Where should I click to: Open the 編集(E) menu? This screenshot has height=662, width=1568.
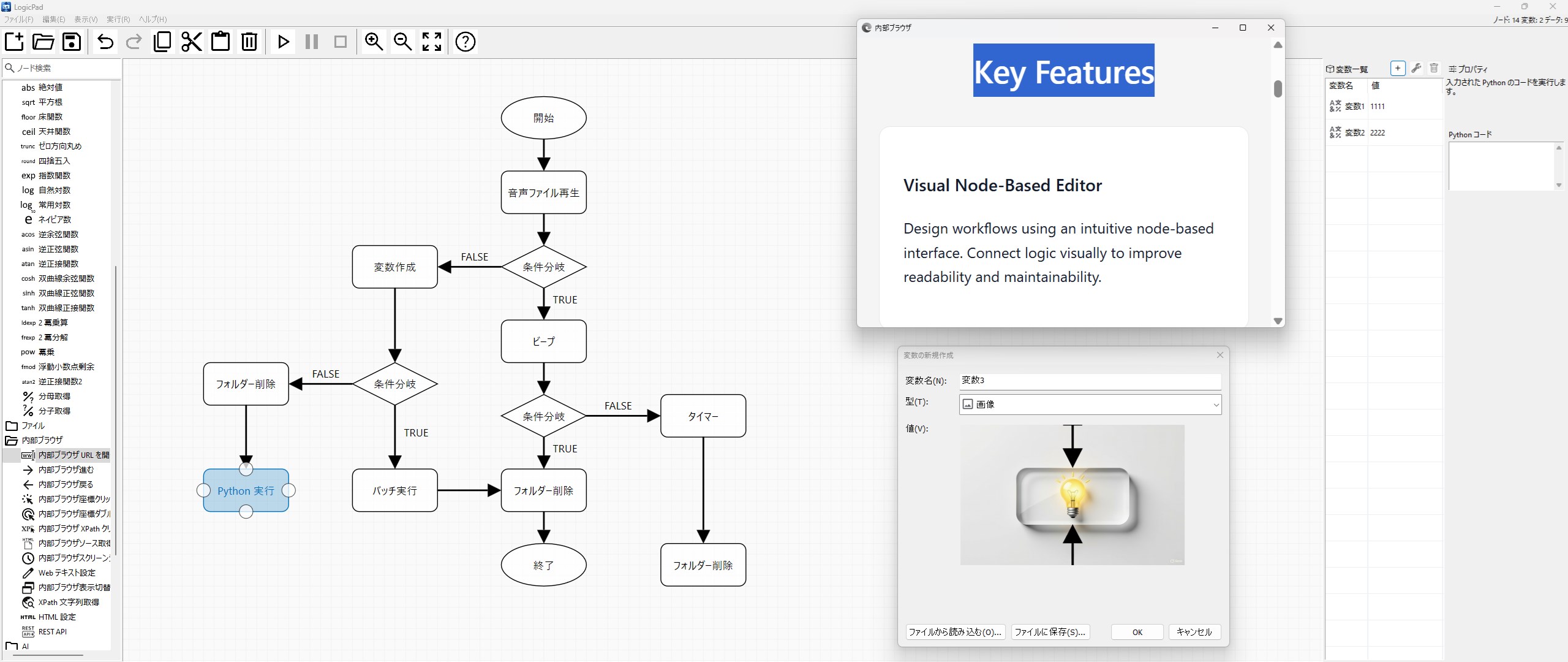(x=53, y=20)
